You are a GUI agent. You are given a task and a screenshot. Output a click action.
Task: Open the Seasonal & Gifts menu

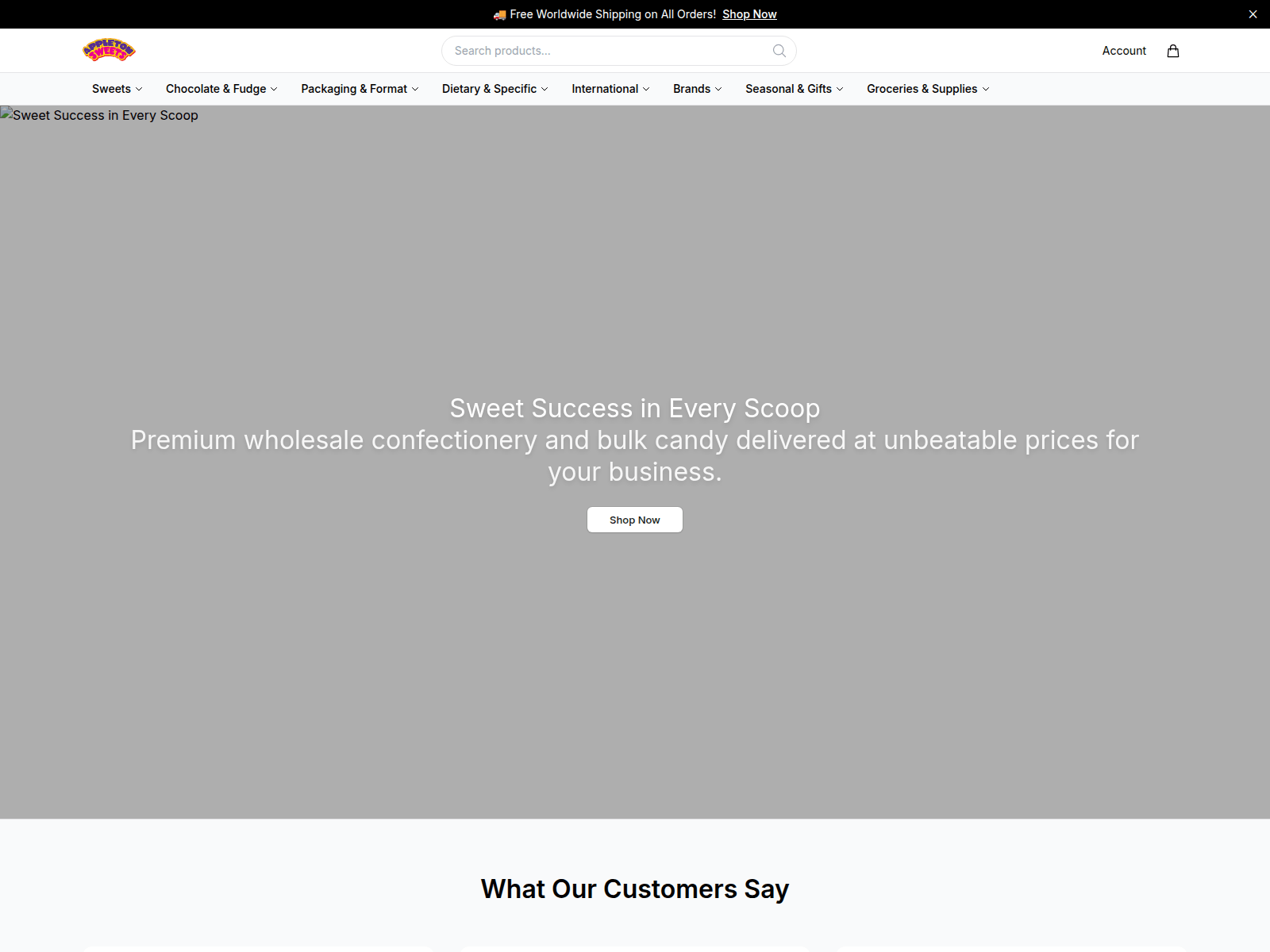pyautogui.click(x=795, y=89)
